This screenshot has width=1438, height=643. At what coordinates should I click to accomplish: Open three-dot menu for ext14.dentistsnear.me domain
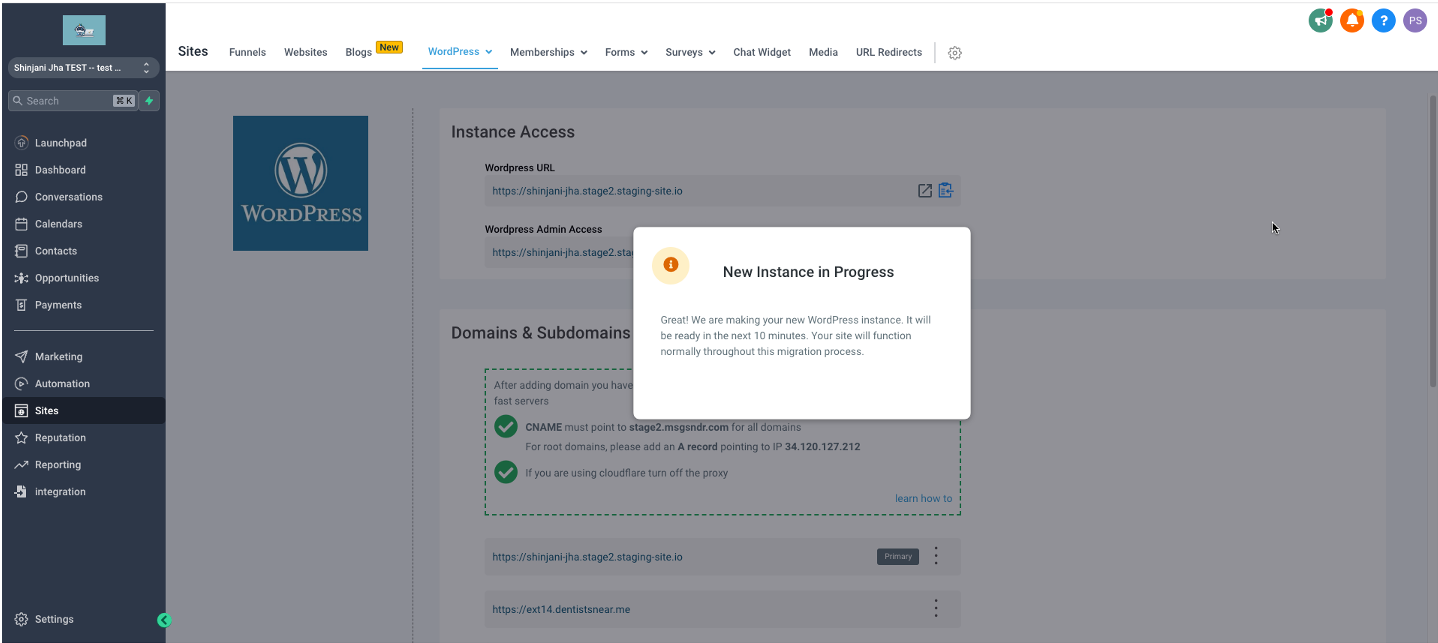936,608
